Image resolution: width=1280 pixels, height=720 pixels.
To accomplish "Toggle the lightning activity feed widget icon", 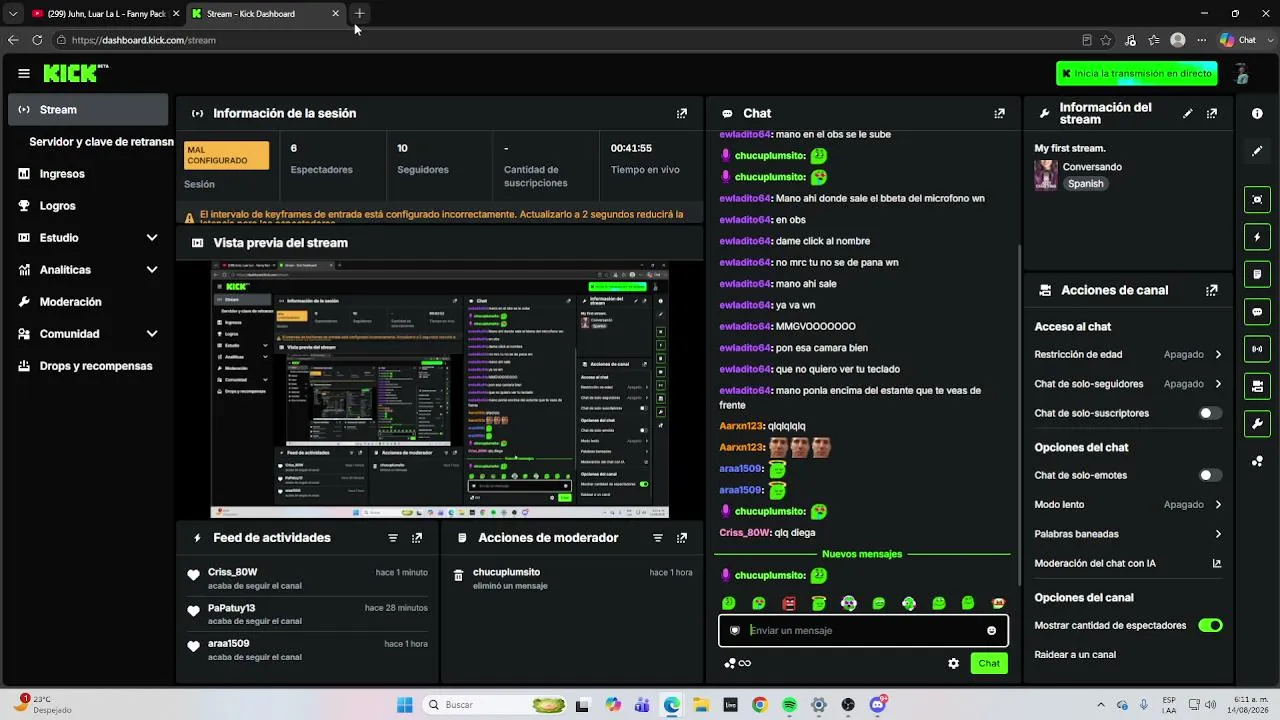I will click(1257, 237).
